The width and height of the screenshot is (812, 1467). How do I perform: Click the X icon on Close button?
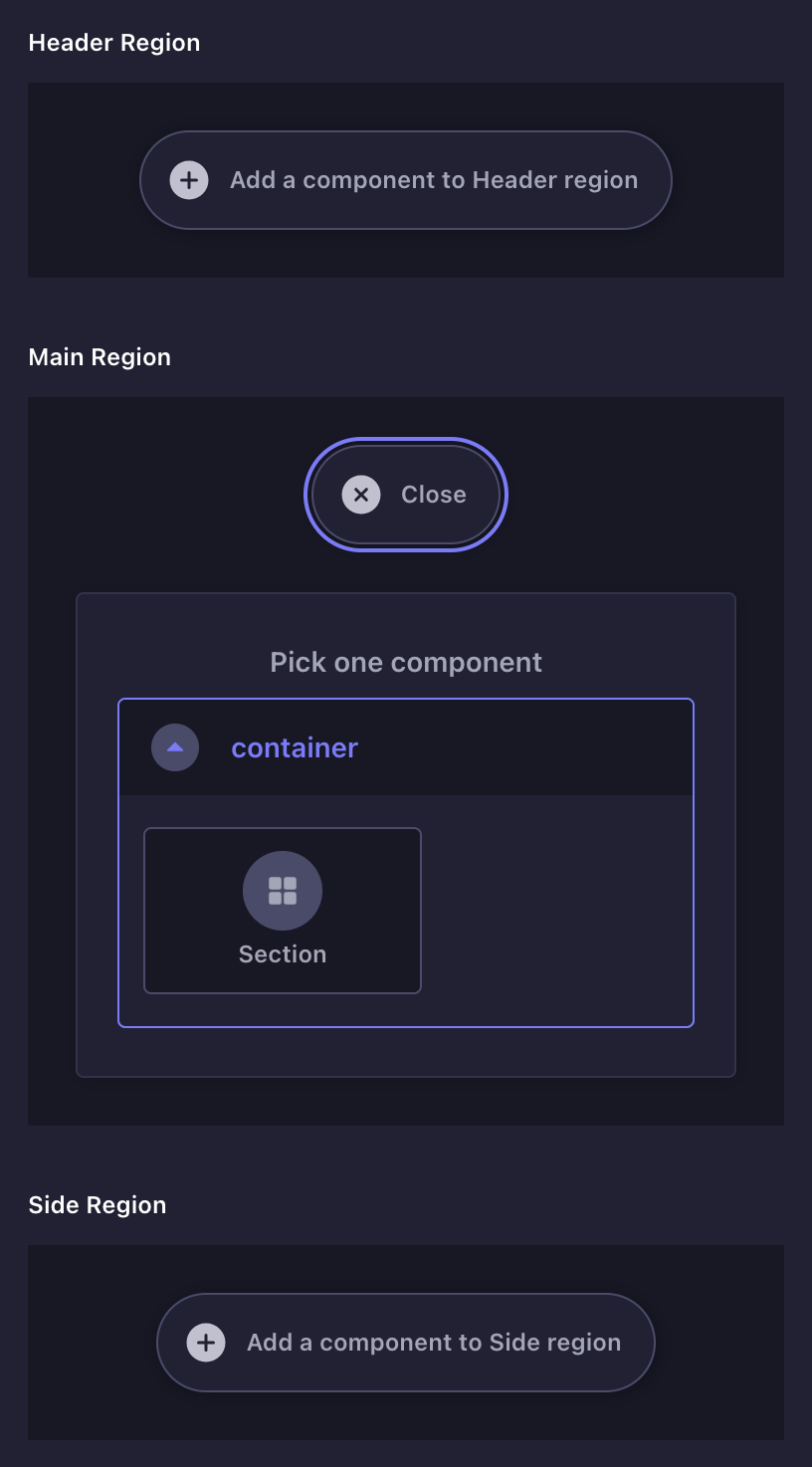pyautogui.click(x=361, y=495)
